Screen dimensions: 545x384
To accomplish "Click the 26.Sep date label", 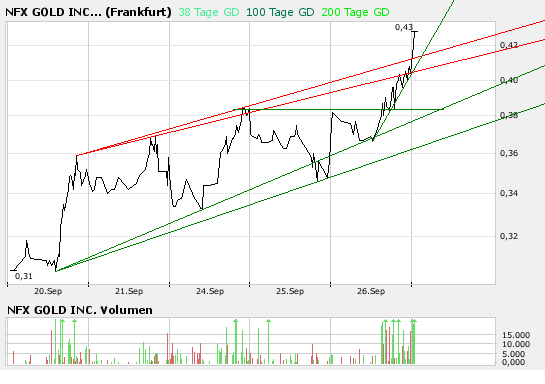I will 371,291.
